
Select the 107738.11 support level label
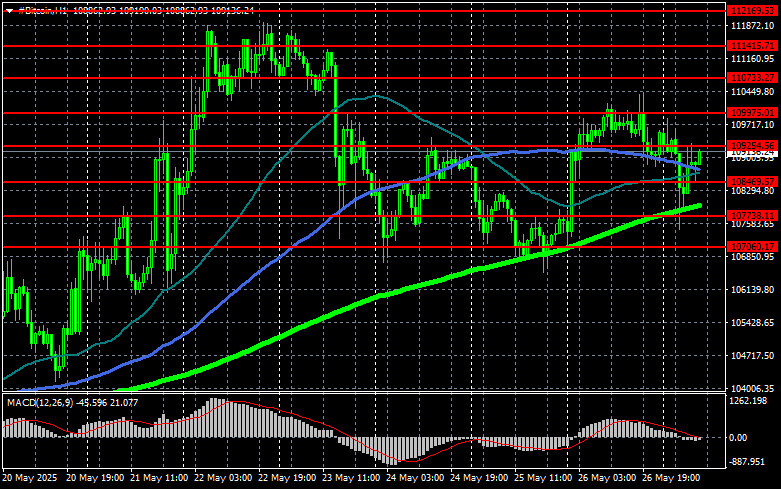click(x=753, y=216)
